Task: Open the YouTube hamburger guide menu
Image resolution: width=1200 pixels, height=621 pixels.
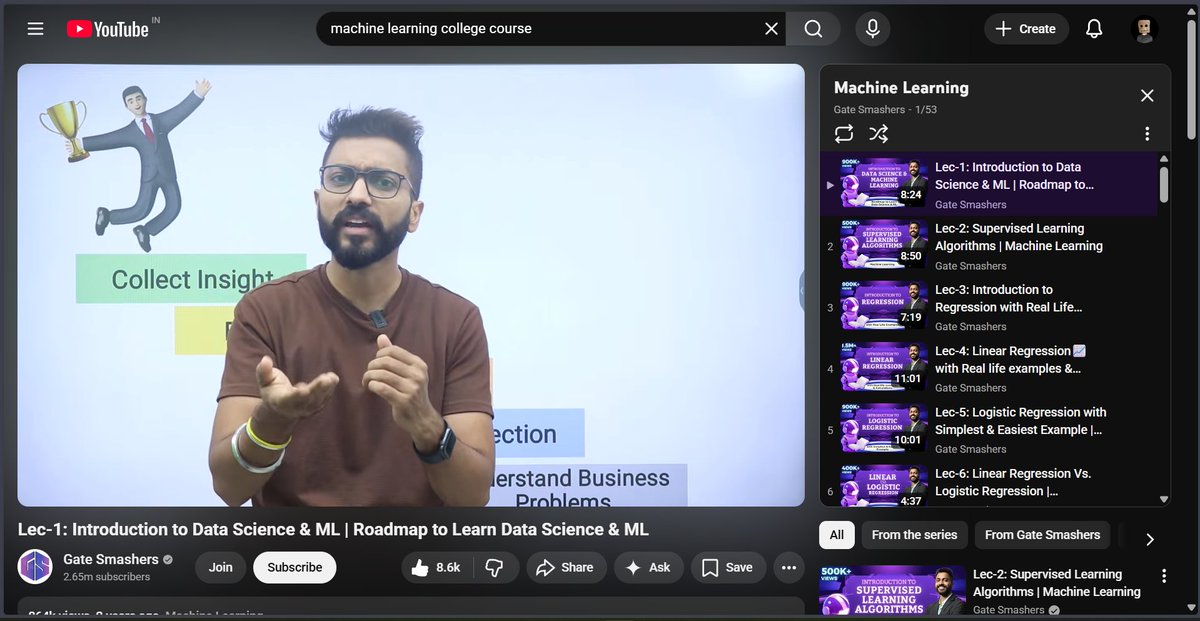Action: [36, 29]
